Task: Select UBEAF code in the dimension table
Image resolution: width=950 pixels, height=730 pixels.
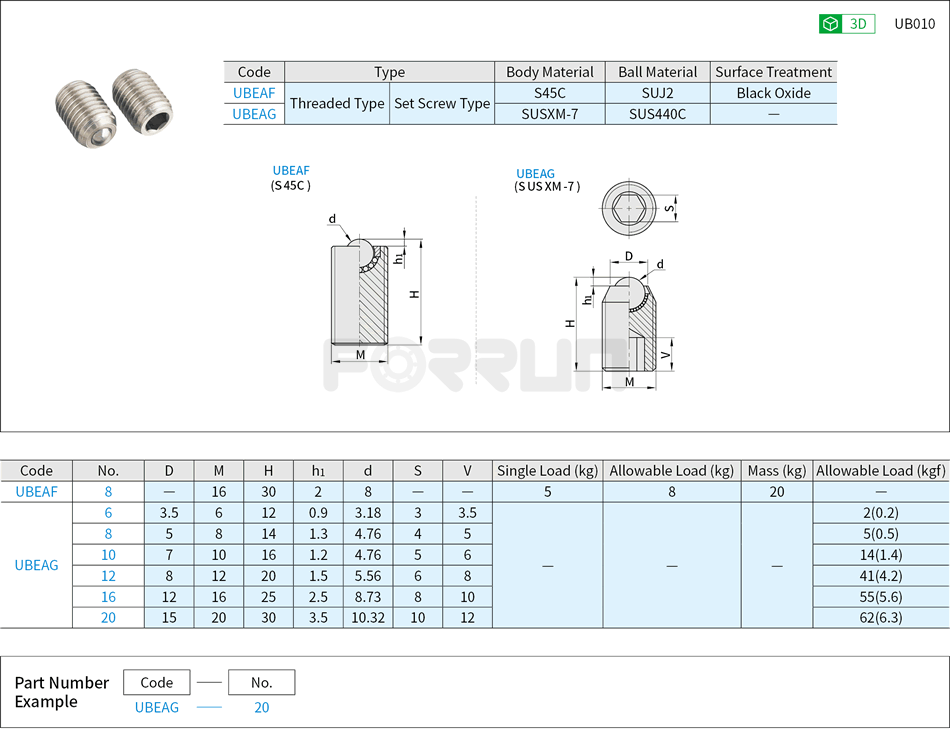Action: (x=36, y=492)
